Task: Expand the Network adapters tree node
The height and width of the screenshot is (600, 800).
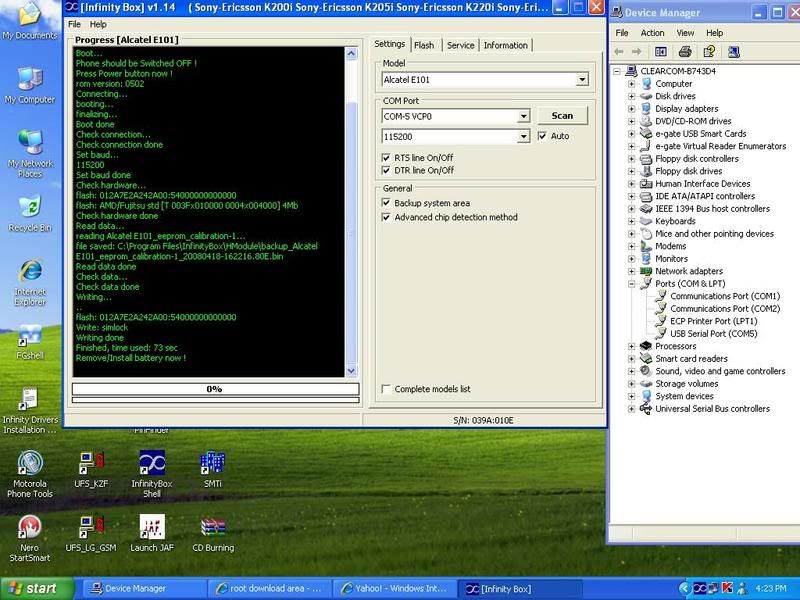Action: 632,271
